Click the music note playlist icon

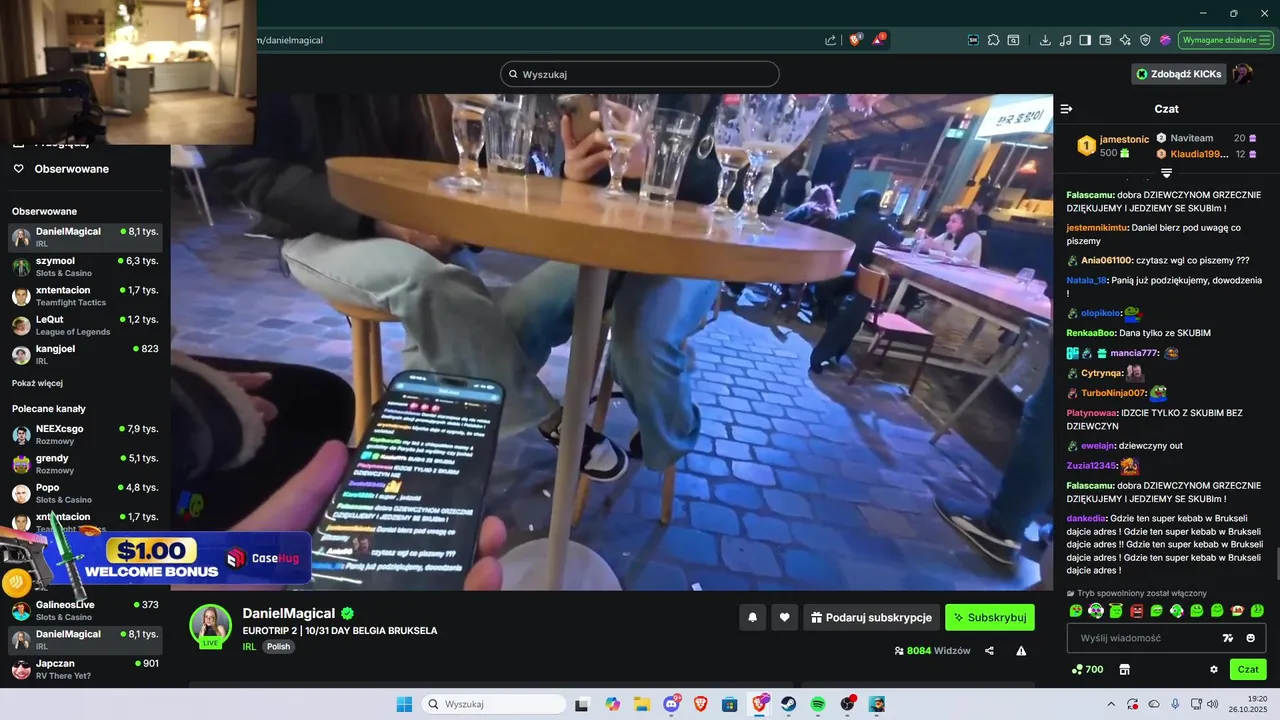[x=1065, y=40]
